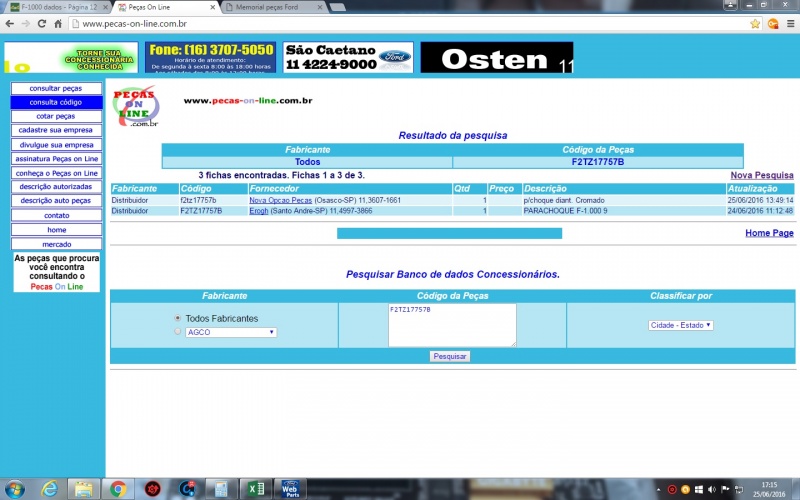Launch Internet Explorer from the taskbar
Screen dimensions: 800x500
(49, 489)
